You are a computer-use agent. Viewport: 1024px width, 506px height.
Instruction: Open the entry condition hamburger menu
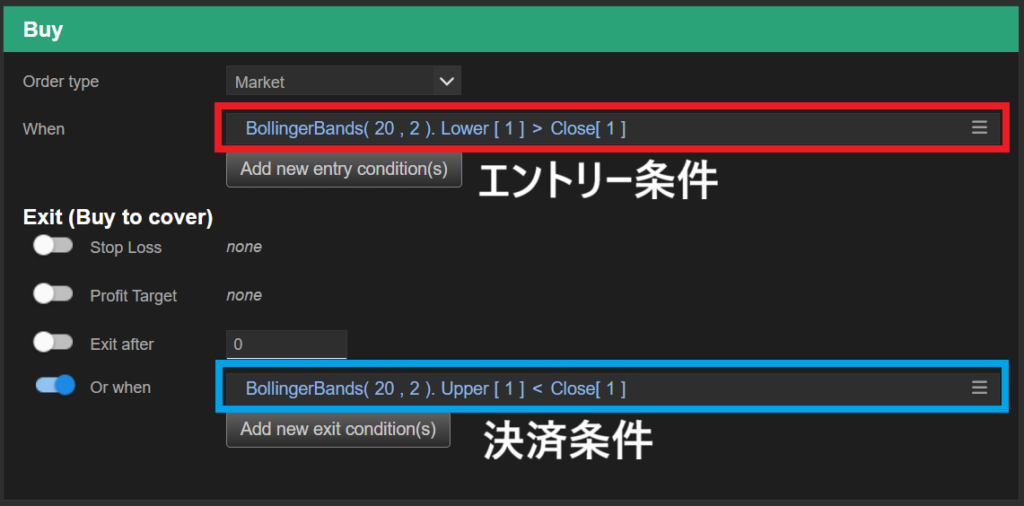pyautogui.click(x=979, y=127)
